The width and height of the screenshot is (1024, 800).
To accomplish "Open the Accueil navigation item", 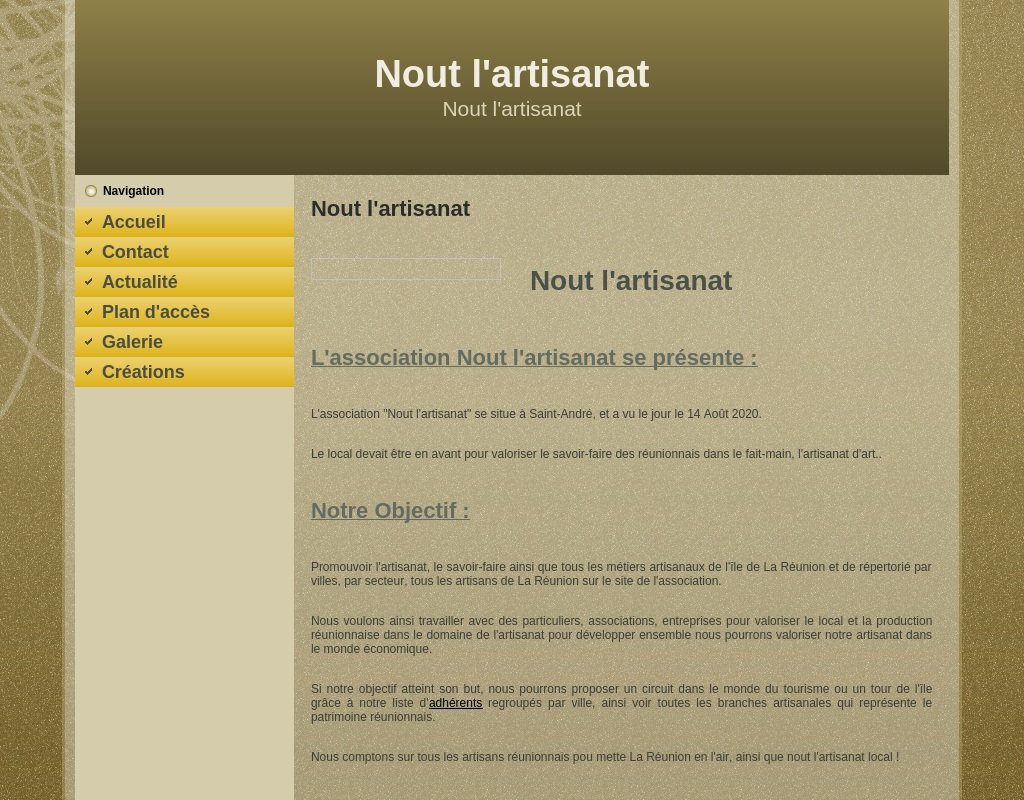I will pos(184,222).
